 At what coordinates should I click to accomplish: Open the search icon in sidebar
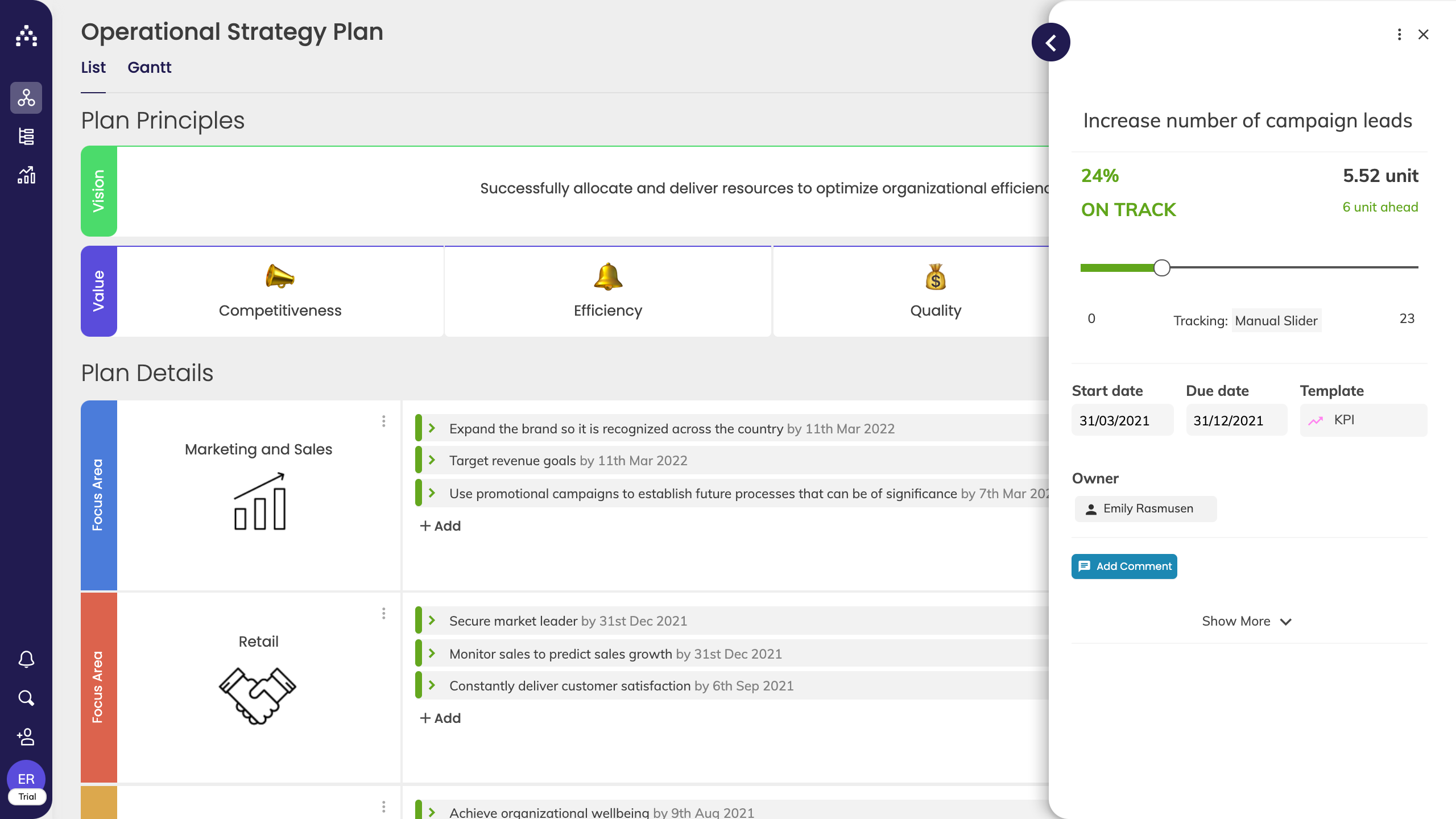click(x=26, y=698)
